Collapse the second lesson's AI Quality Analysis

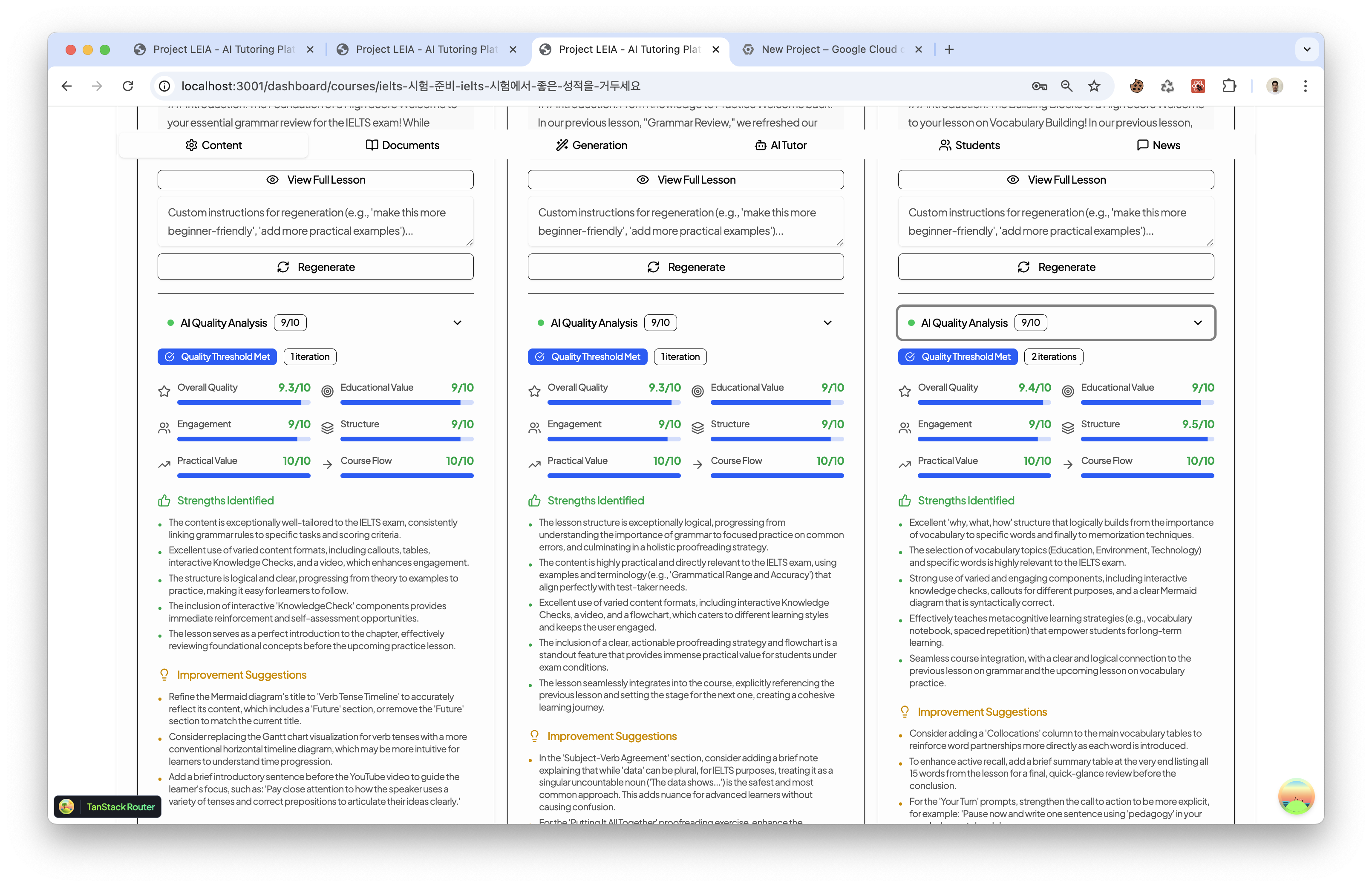click(x=827, y=323)
